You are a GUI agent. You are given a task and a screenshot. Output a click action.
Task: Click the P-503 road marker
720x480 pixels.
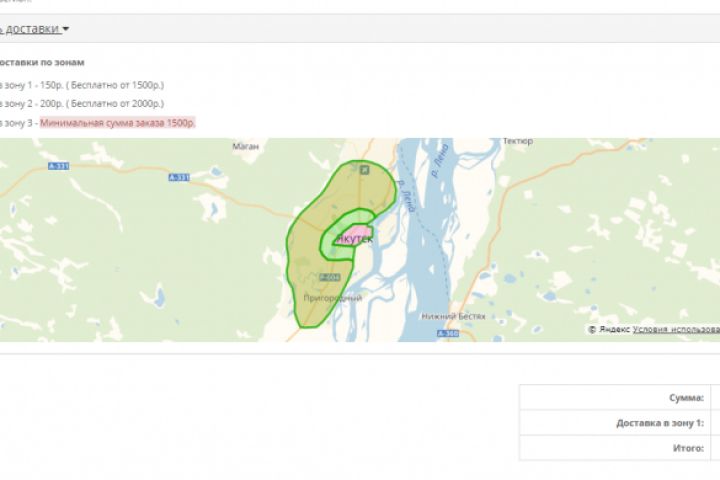pos(330,277)
